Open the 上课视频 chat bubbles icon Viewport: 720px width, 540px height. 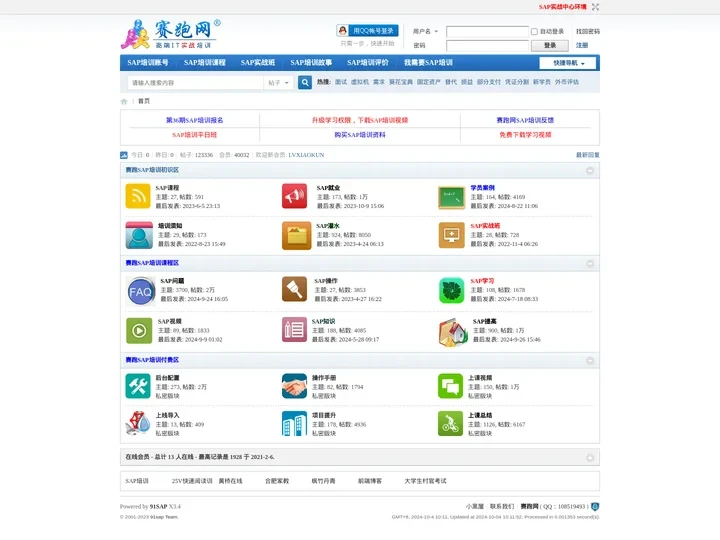[450, 386]
